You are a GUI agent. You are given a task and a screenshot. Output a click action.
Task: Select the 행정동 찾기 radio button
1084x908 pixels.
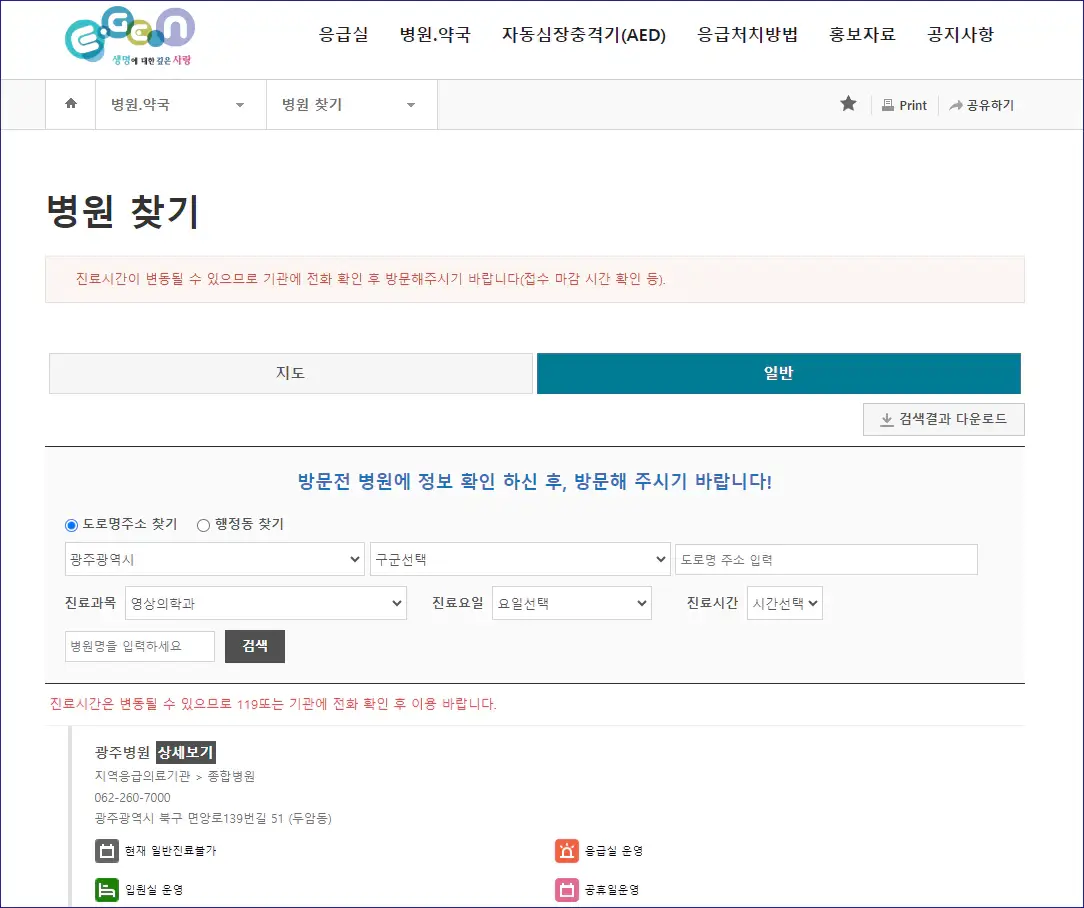pos(203,524)
